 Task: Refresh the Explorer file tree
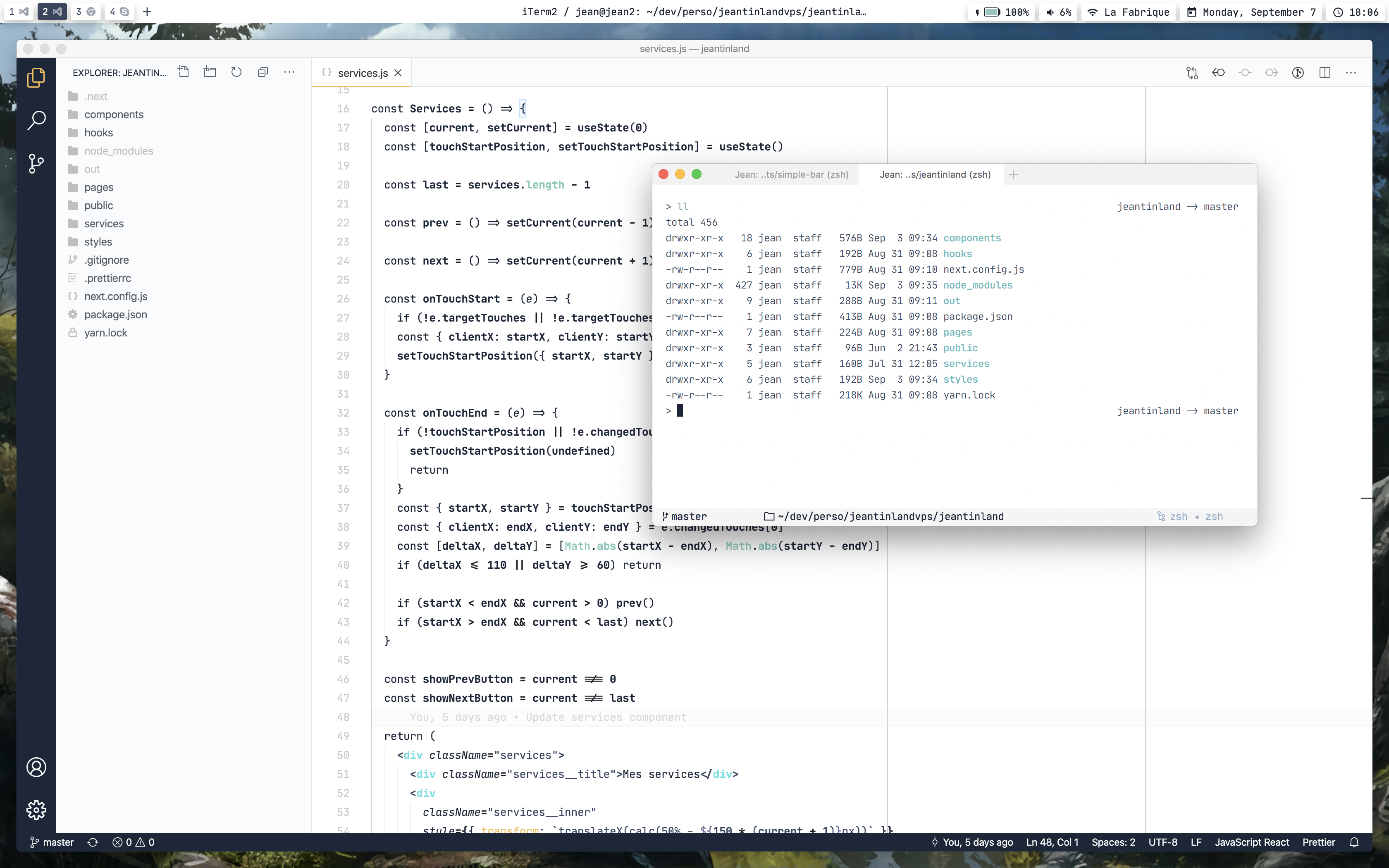(236, 72)
